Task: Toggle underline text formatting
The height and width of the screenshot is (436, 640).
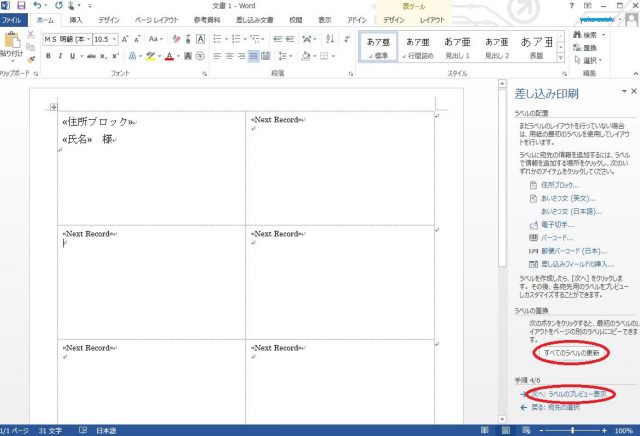Action: (x=73, y=56)
